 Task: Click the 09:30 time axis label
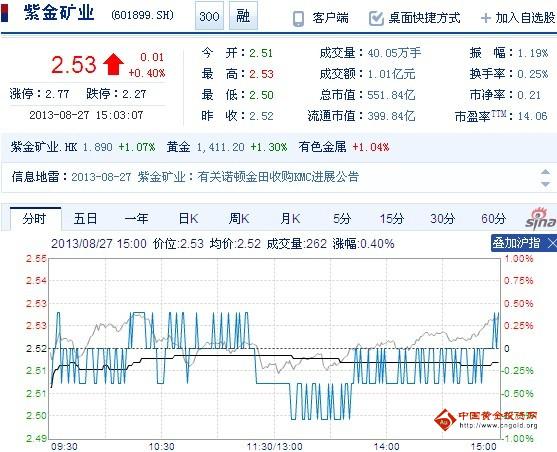[64, 446]
